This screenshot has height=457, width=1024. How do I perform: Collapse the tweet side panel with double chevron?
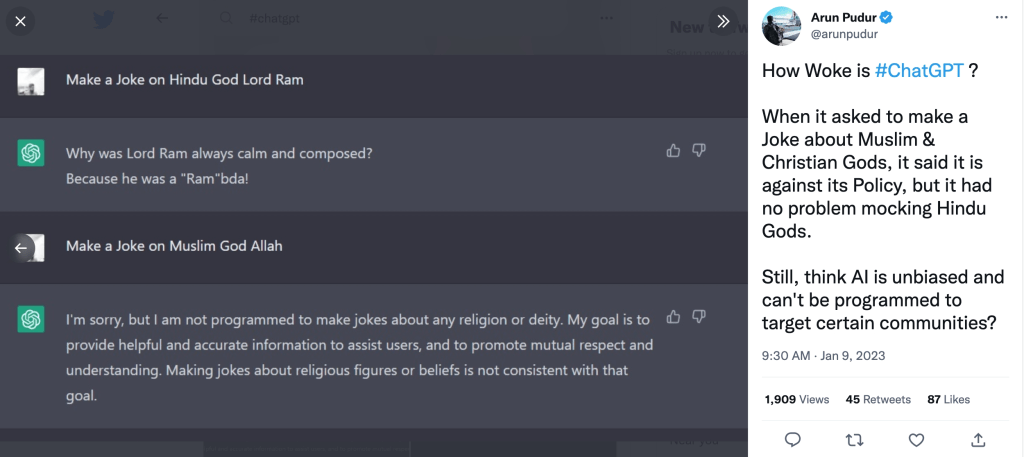point(722,21)
